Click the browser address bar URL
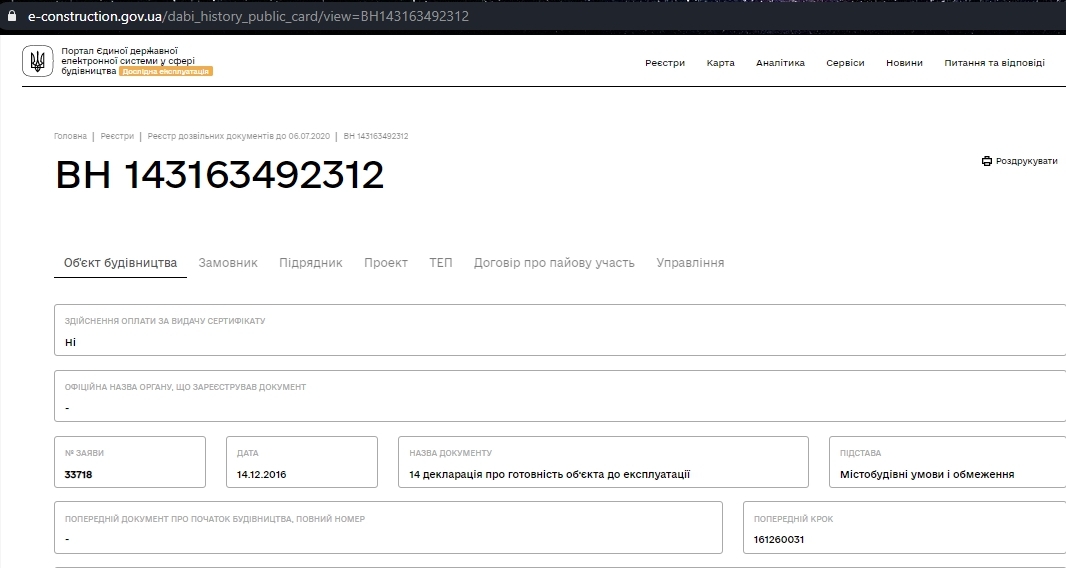 (x=248, y=16)
